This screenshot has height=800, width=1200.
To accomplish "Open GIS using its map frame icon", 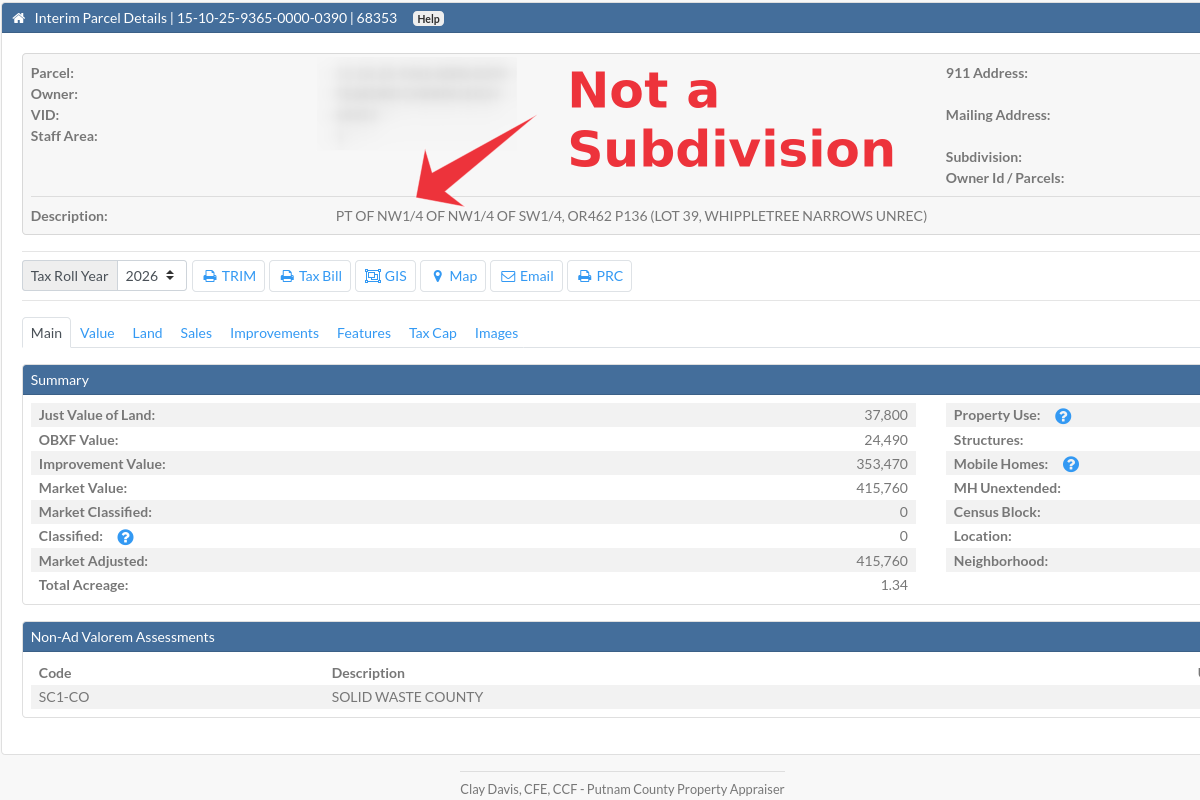I will (372, 276).
